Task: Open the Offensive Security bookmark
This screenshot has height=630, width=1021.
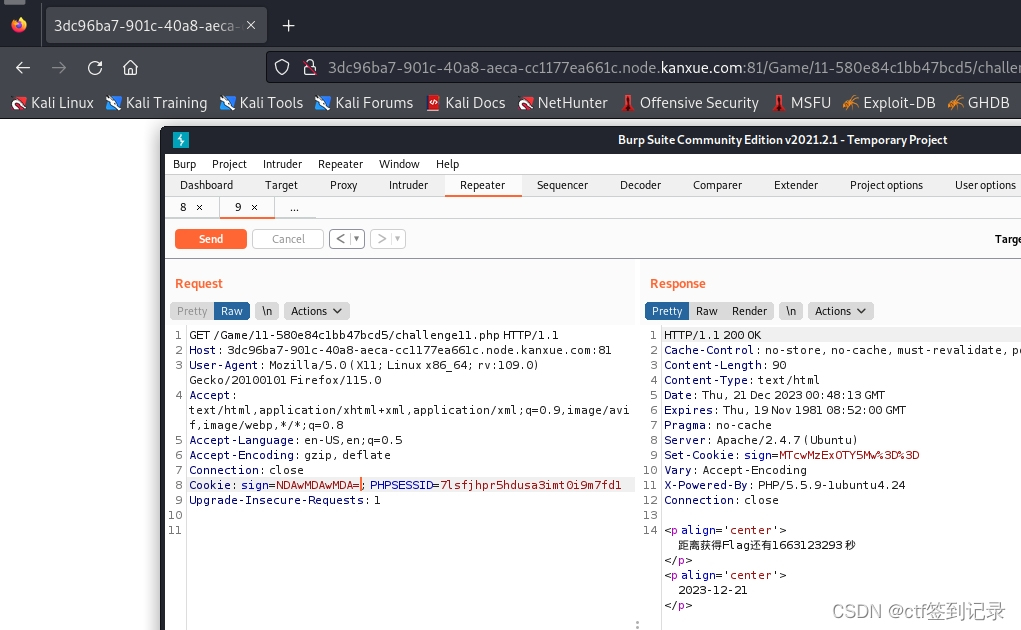Action: (690, 103)
